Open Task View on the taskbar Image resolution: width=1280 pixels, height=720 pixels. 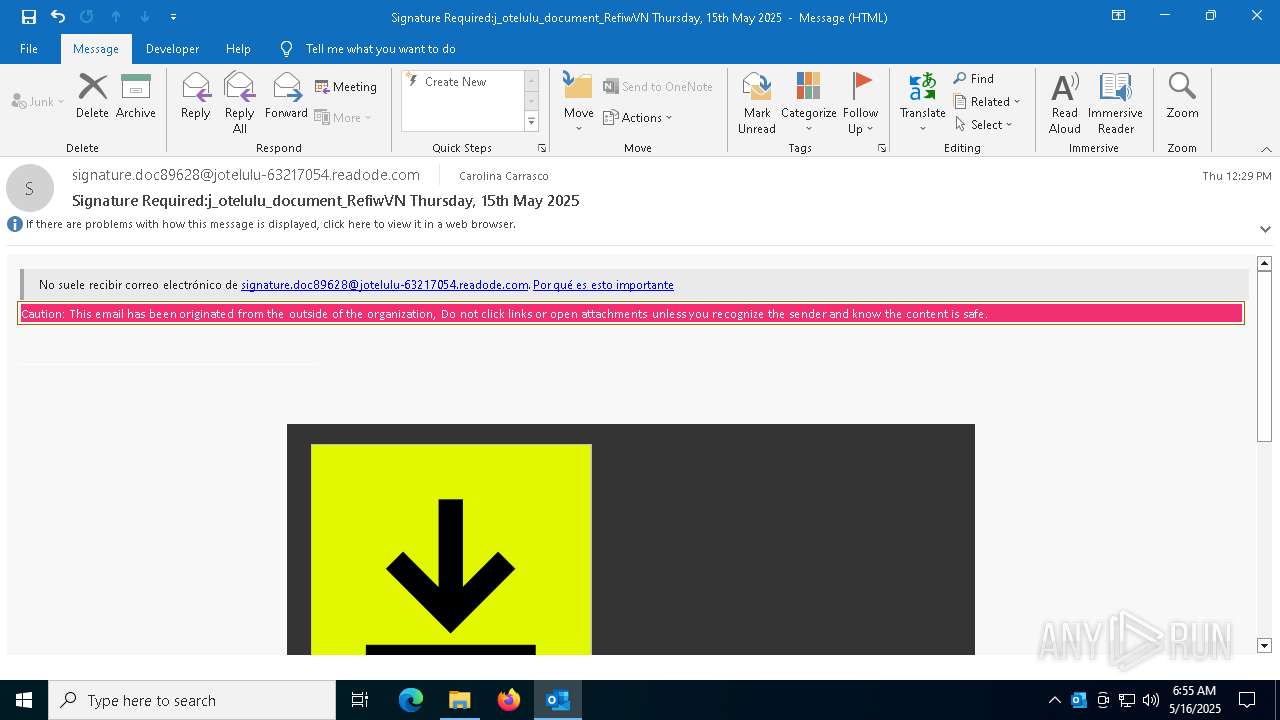tap(360, 700)
